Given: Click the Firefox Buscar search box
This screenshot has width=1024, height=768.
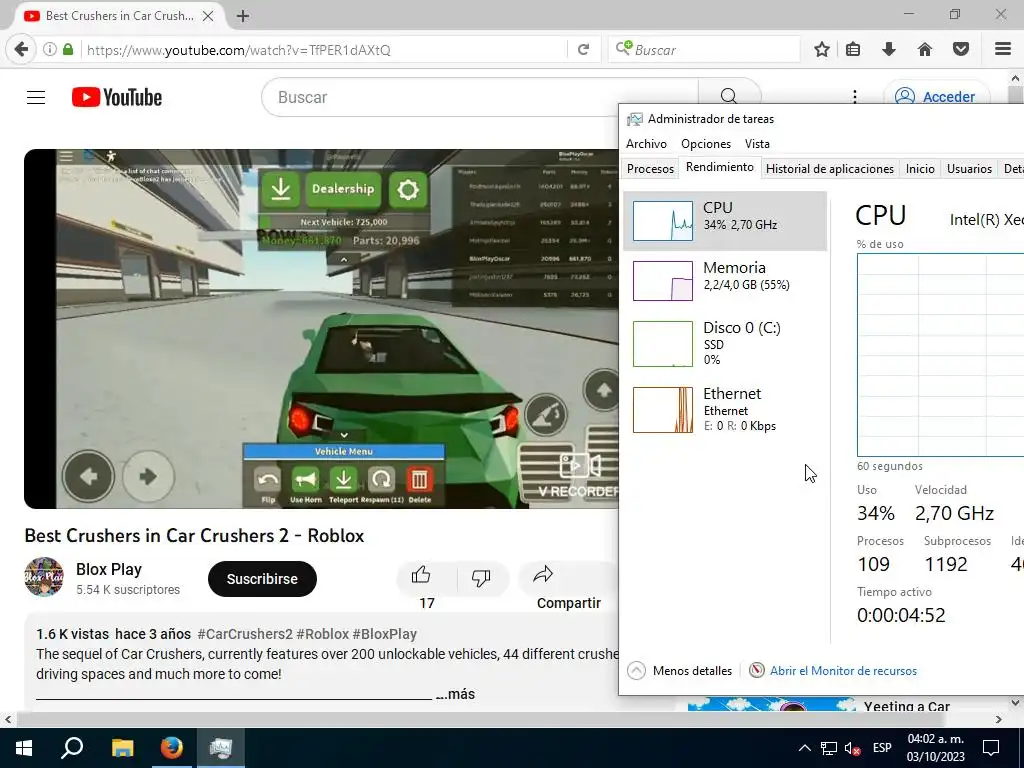Looking at the screenshot, I should point(704,50).
